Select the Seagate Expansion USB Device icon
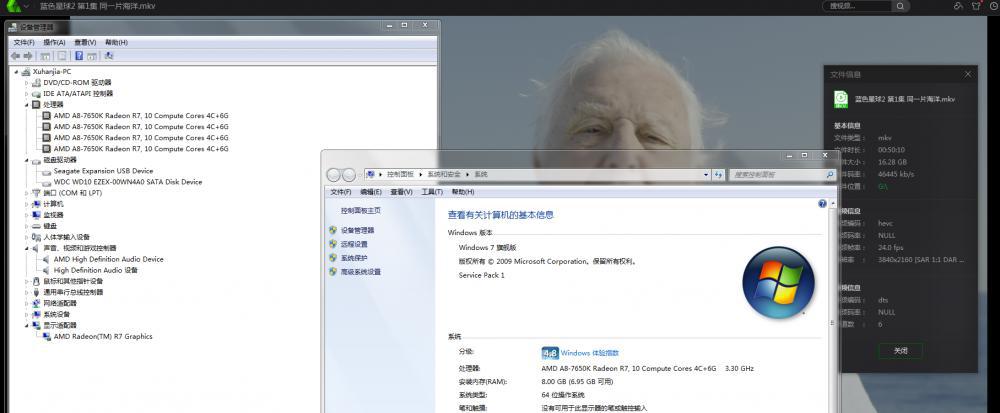The image size is (1000, 413). click(47, 171)
